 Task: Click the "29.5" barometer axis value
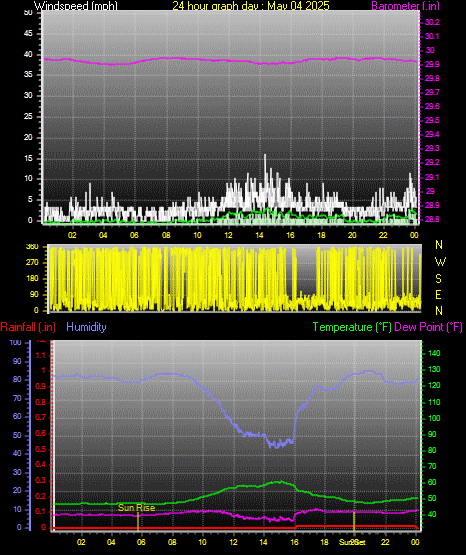432,120
